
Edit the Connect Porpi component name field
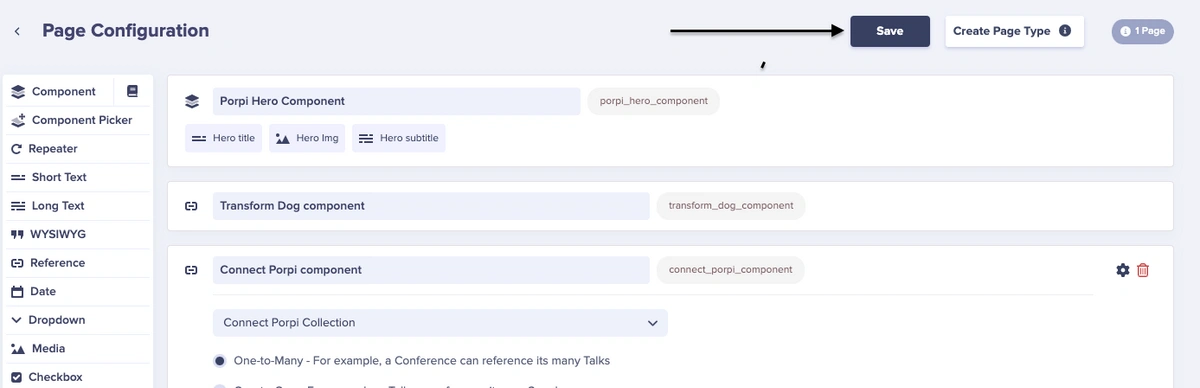click(431, 270)
